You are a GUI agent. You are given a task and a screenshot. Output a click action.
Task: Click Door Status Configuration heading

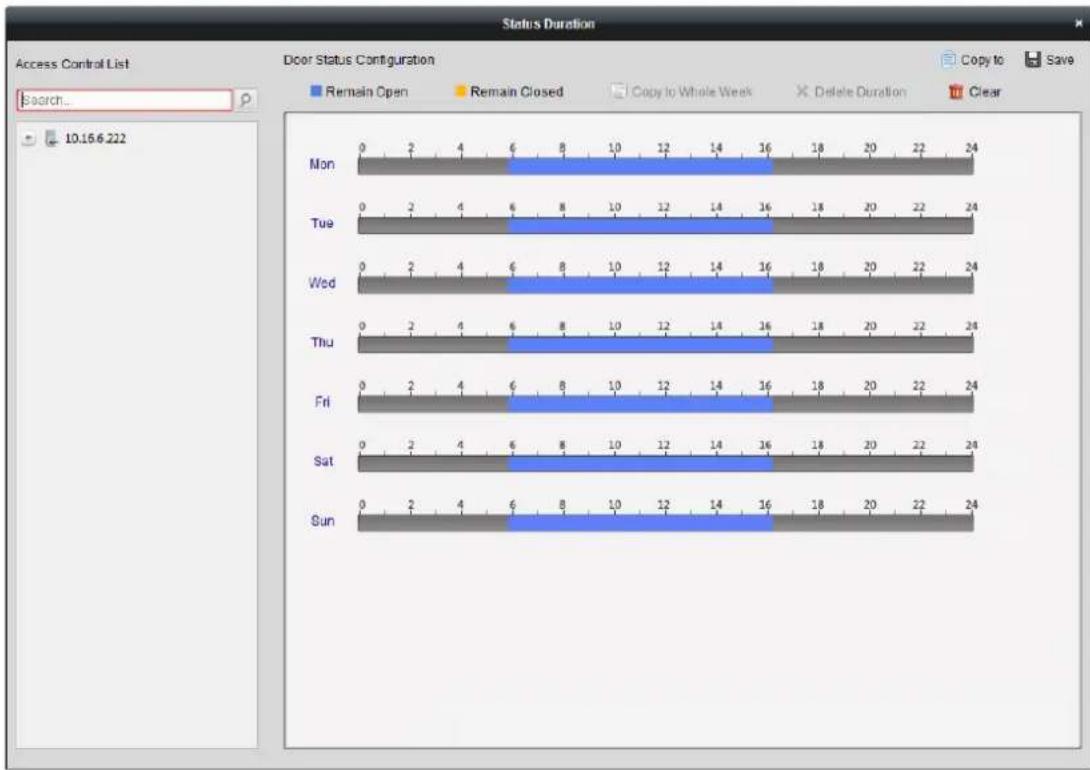click(x=359, y=60)
